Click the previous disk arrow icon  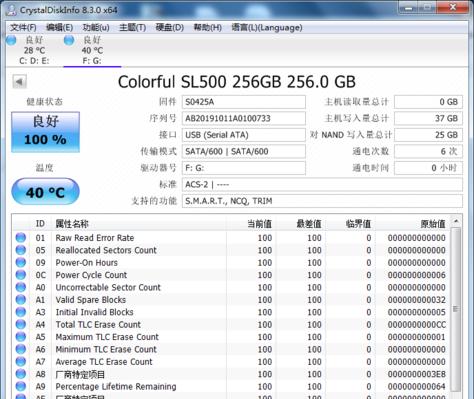[x=20, y=81]
